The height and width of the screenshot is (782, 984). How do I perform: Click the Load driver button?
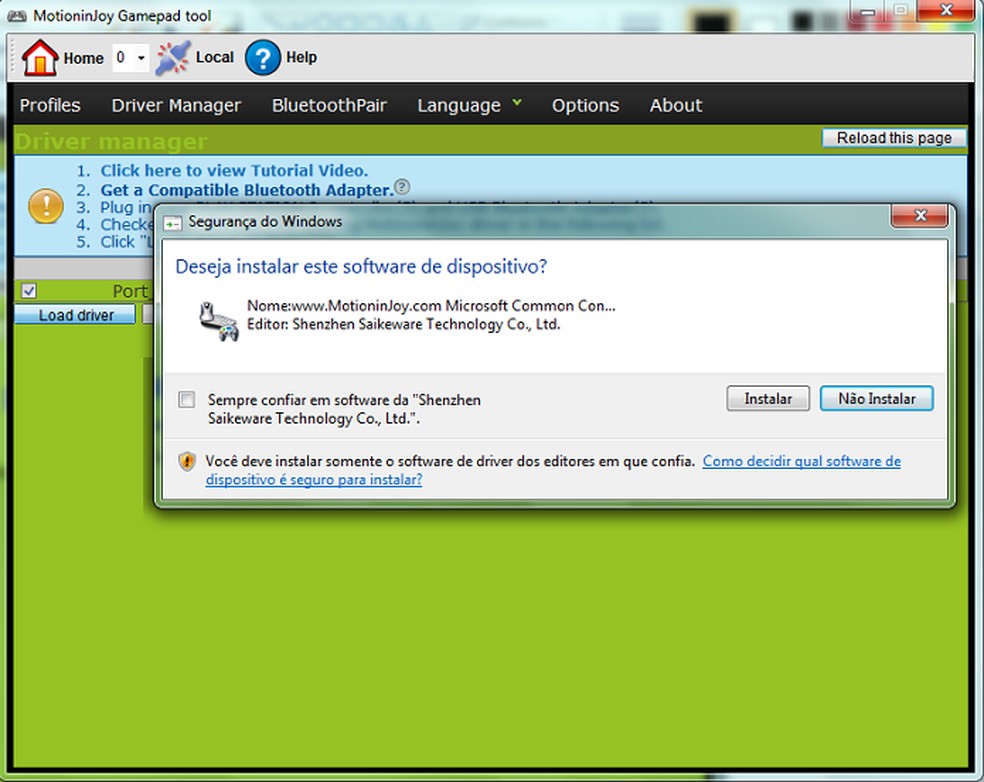click(x=75, y=315)
